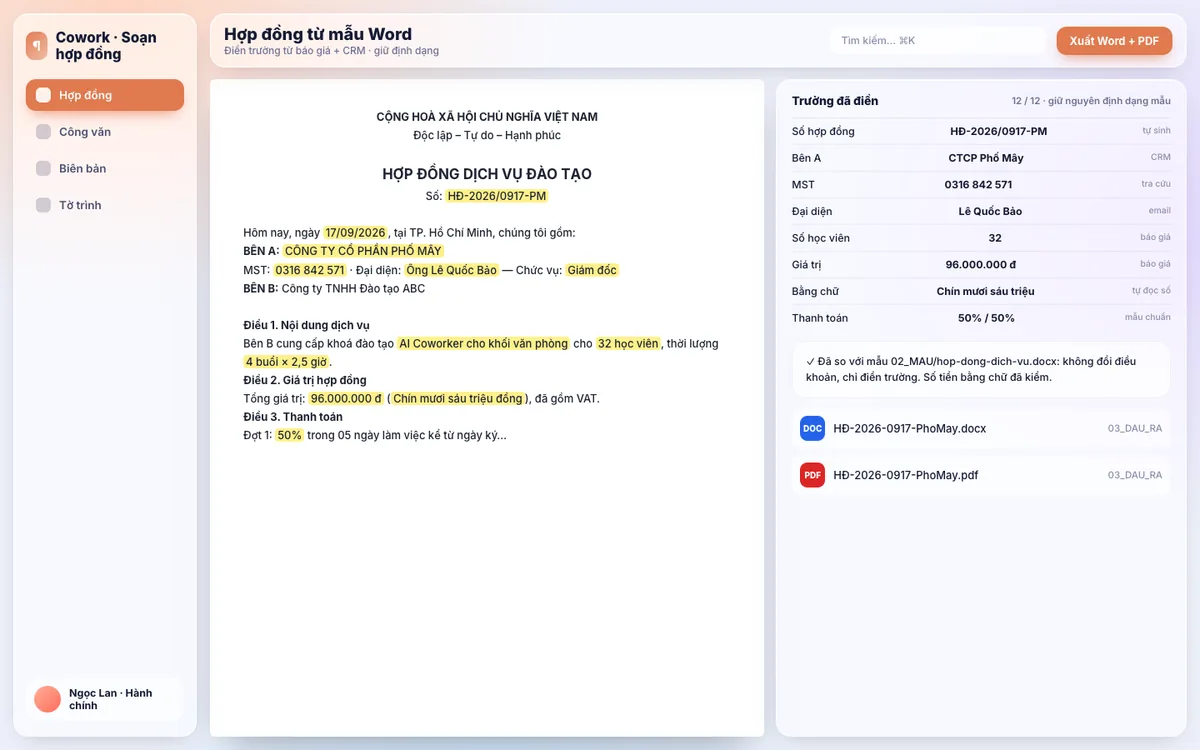Open the Công văn sidebar item
Screen dimensions: 1200x750
click(105, 132)
